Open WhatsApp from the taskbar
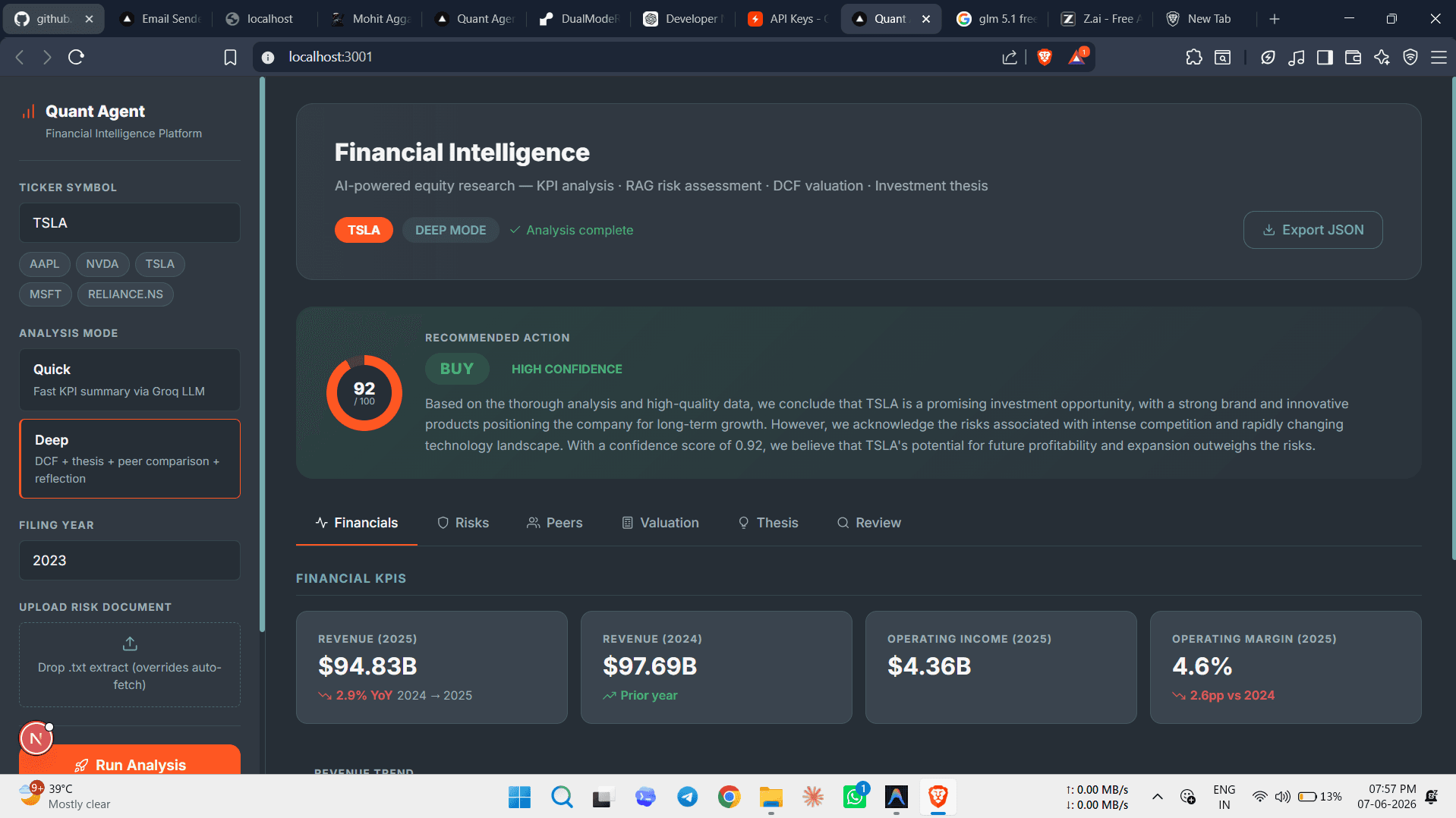The height and width of the screenshot is (818, 1456). click(855, 797)
